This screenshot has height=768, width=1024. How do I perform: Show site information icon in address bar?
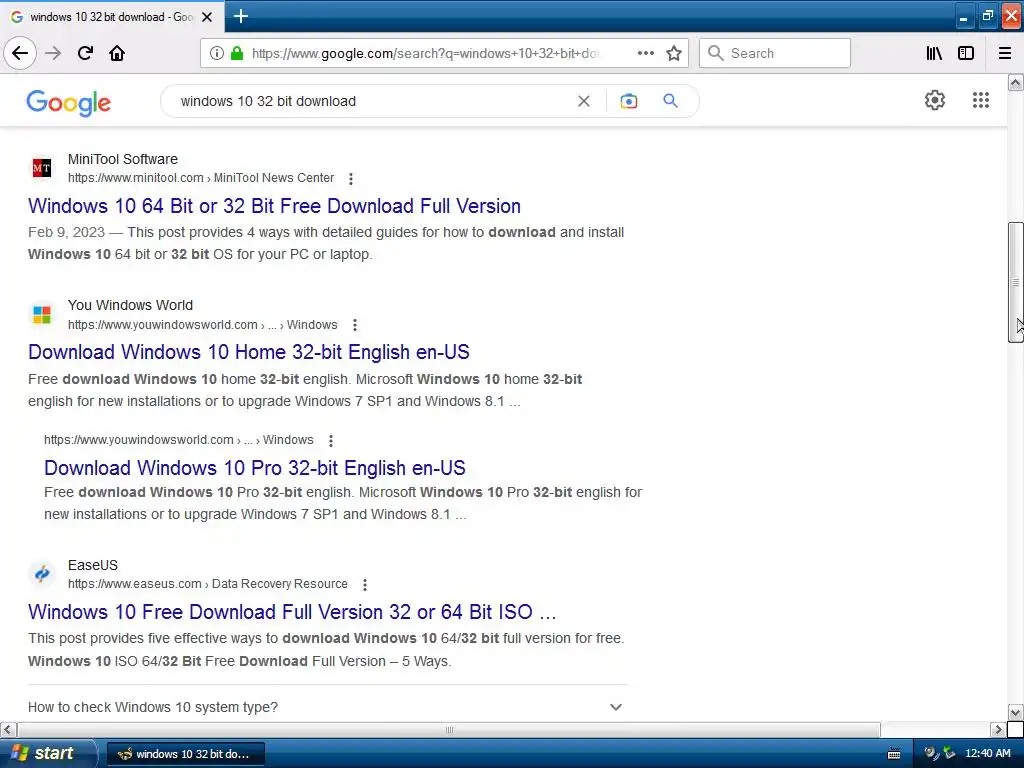pyautogui.click(x=217, y=53)
